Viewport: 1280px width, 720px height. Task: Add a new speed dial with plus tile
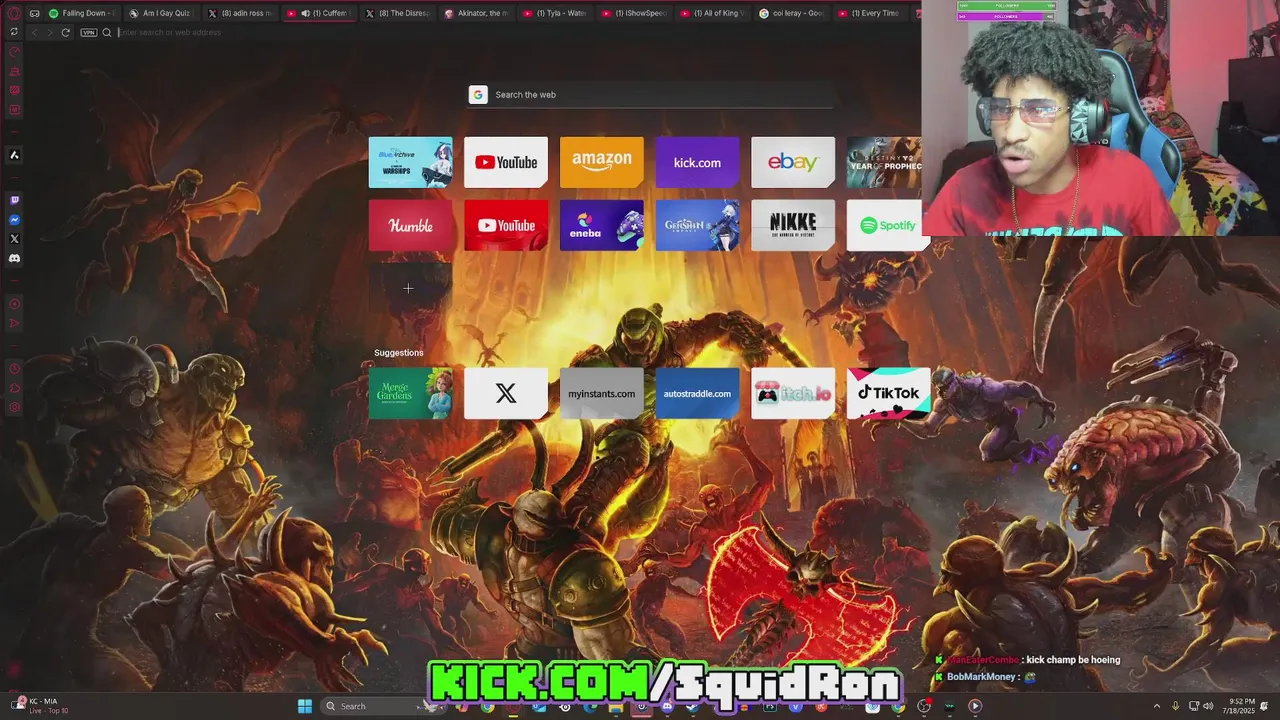[x=410, y=288]
